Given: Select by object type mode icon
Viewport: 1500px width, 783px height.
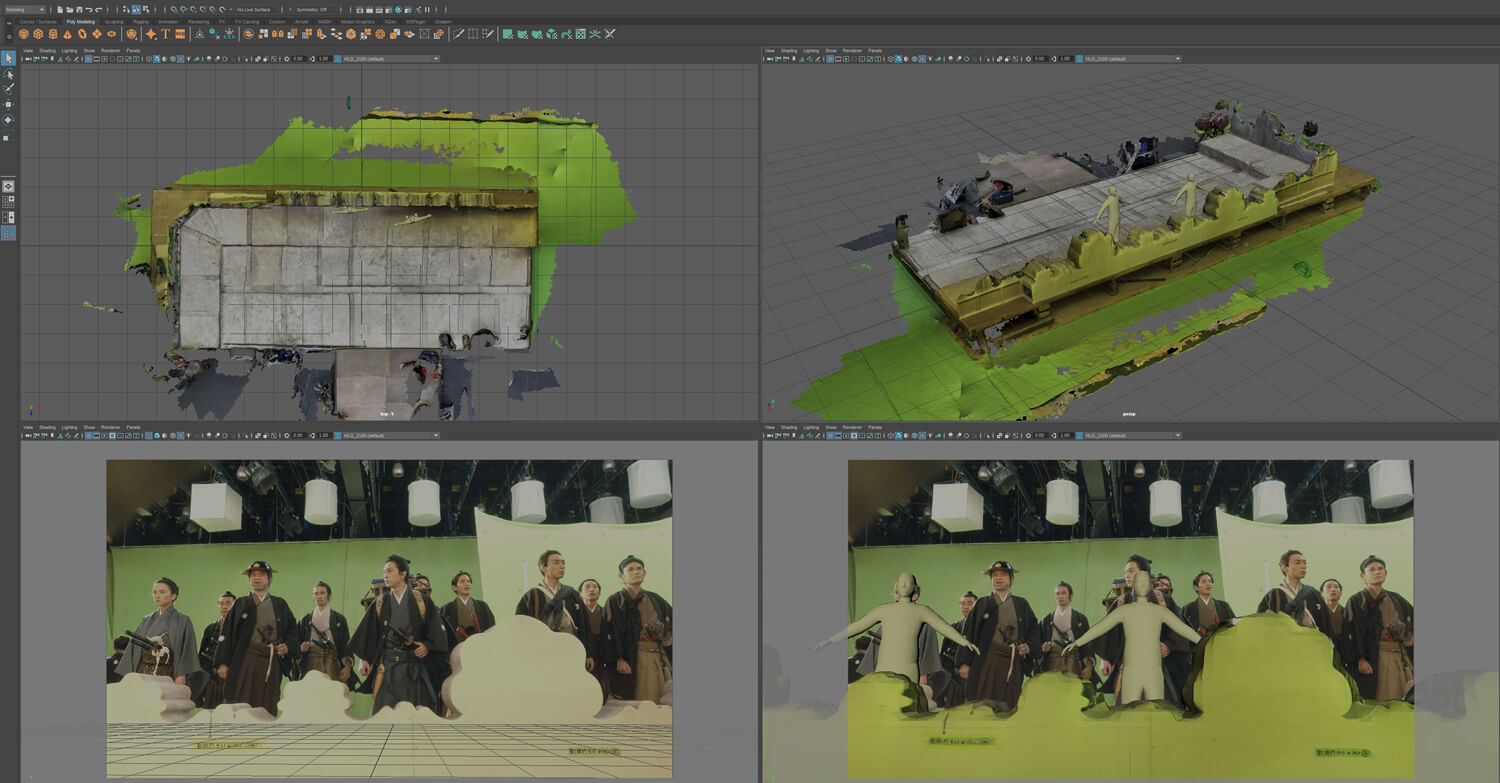Looking at the screenshot, I should tap(136, 9).
